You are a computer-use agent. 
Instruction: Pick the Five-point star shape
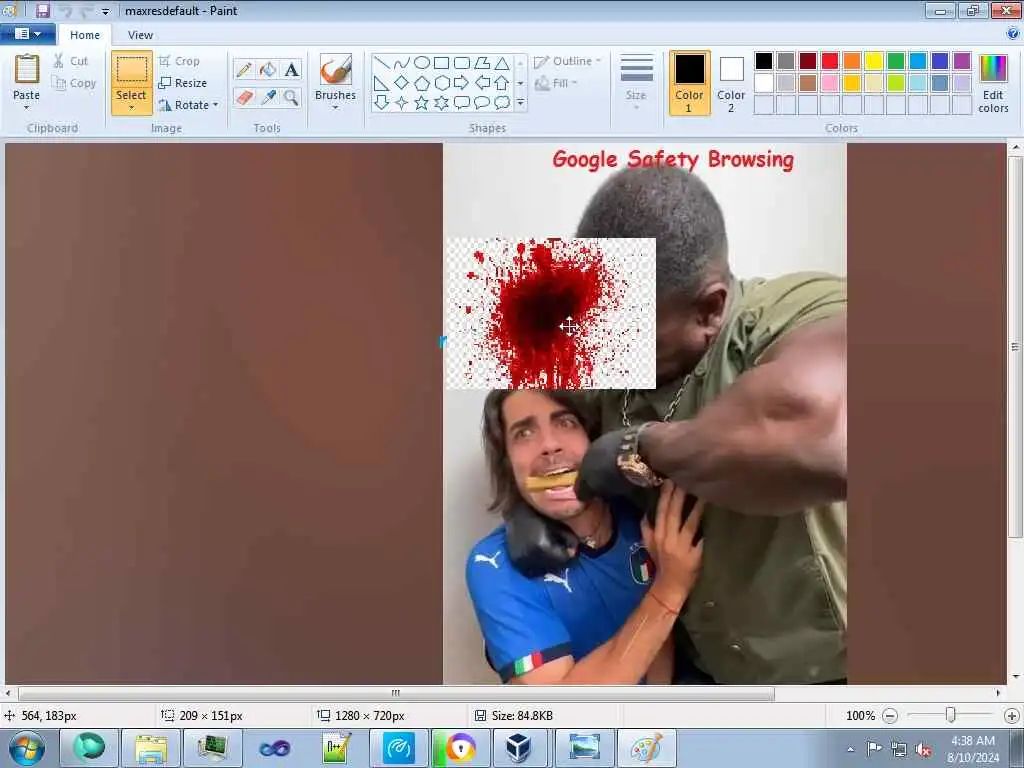pos(422,103)
